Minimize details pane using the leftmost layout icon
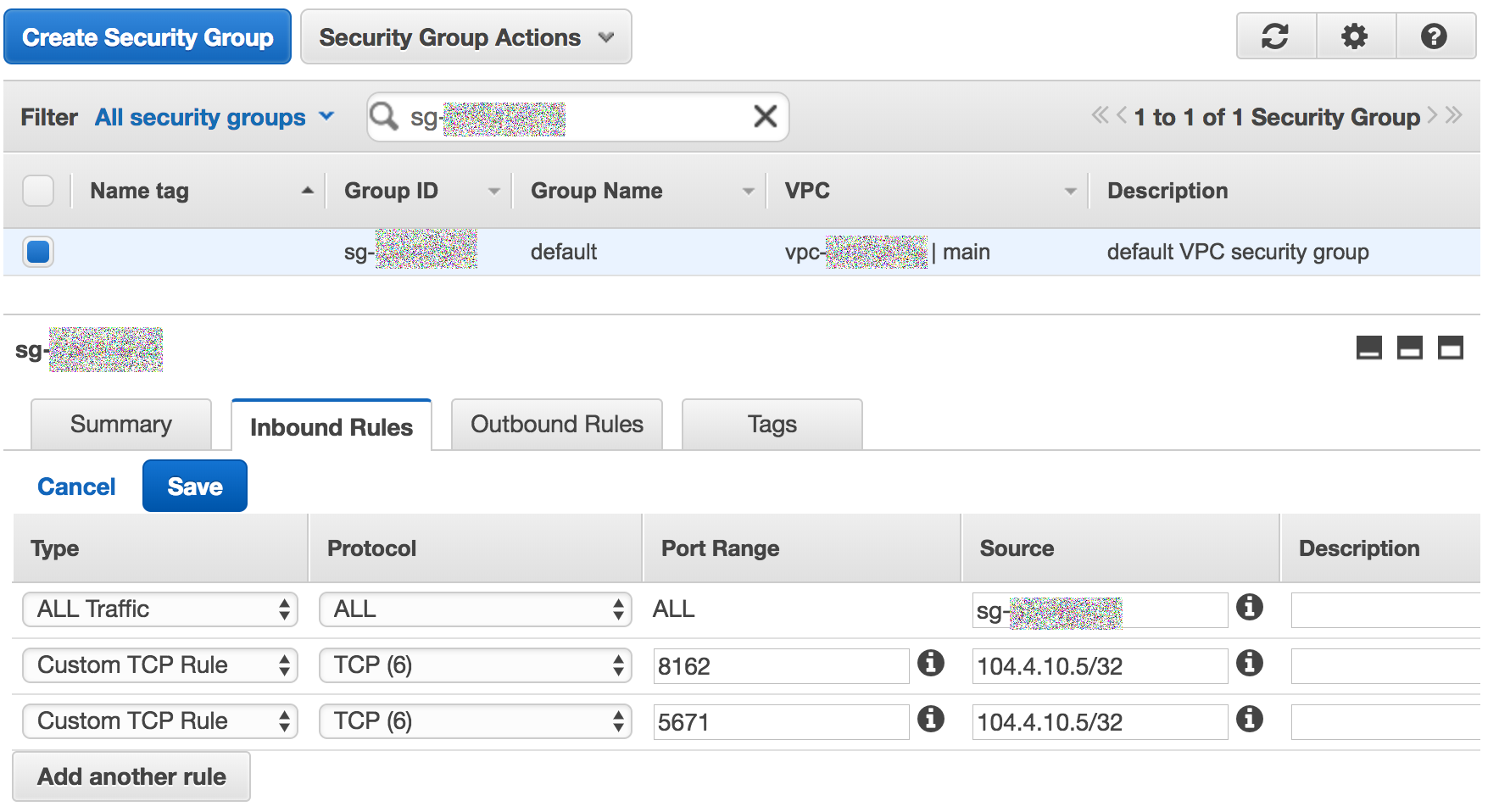 (x=1369, y=348)
